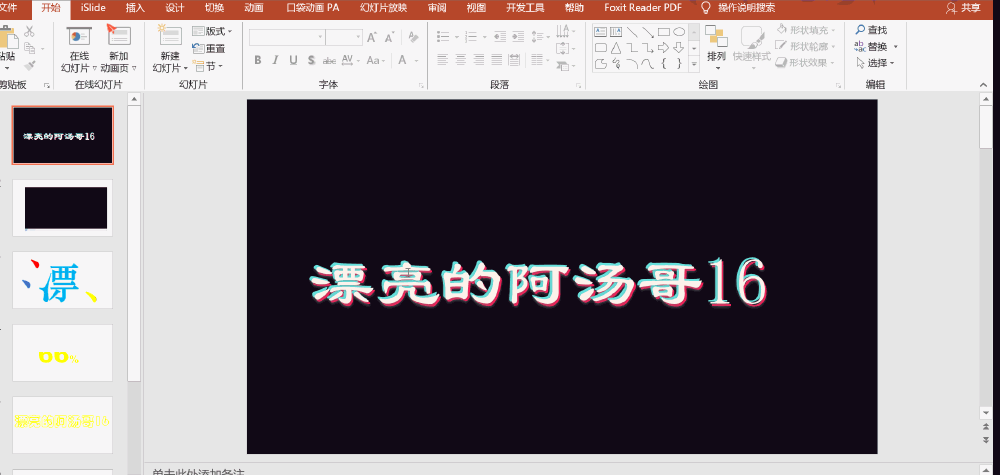Switch to the 设计 design tab

point(174,8)
